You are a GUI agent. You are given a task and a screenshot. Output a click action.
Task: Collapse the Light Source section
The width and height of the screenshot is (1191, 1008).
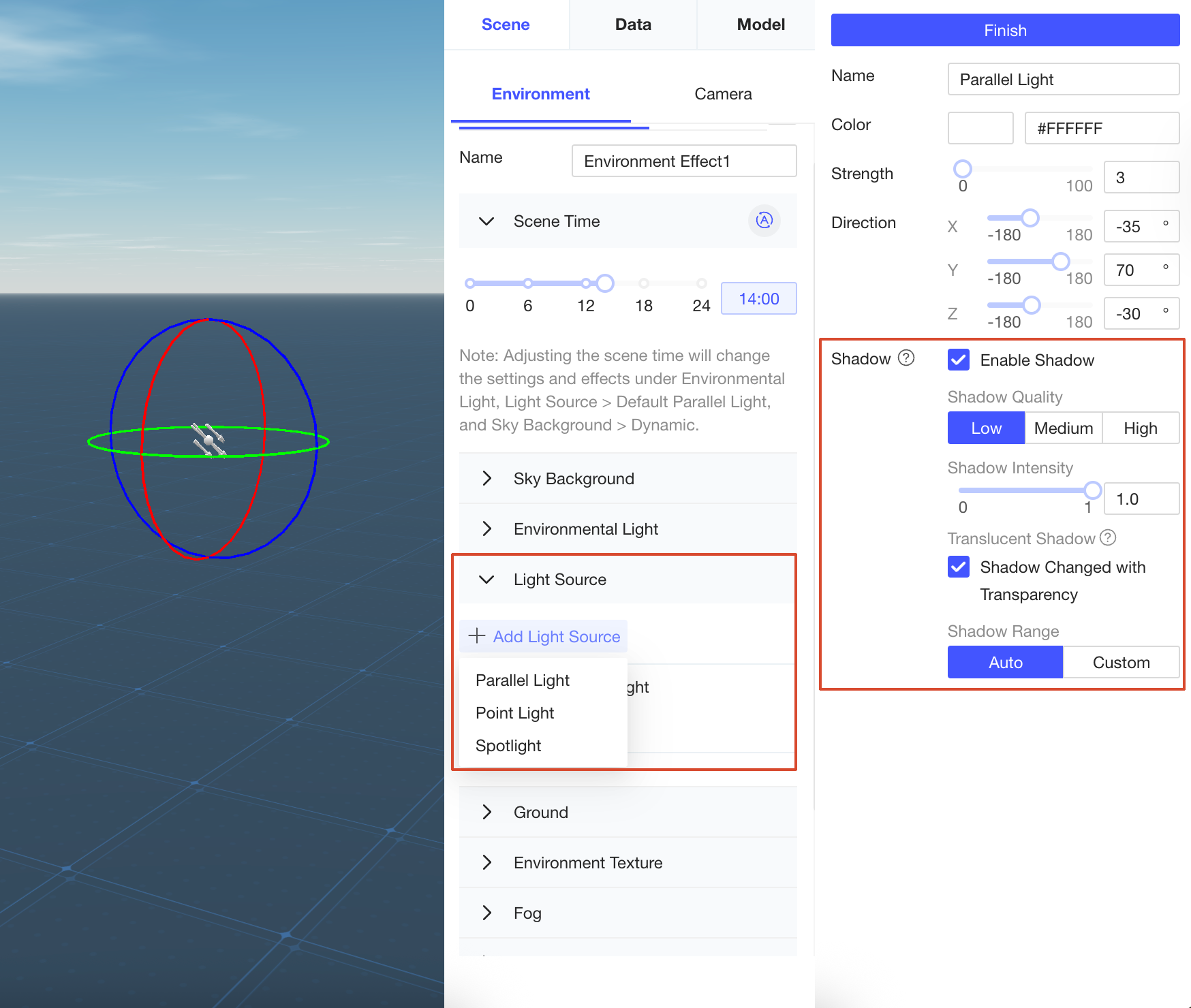pyautogui.click(x=628, y=579)
